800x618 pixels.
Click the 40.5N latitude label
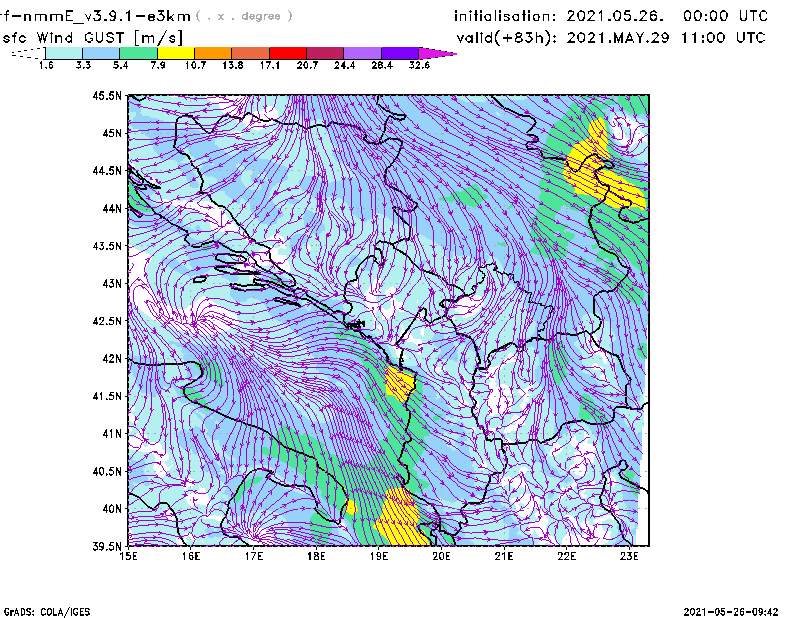pyautogui.click(x=107, y=472)
